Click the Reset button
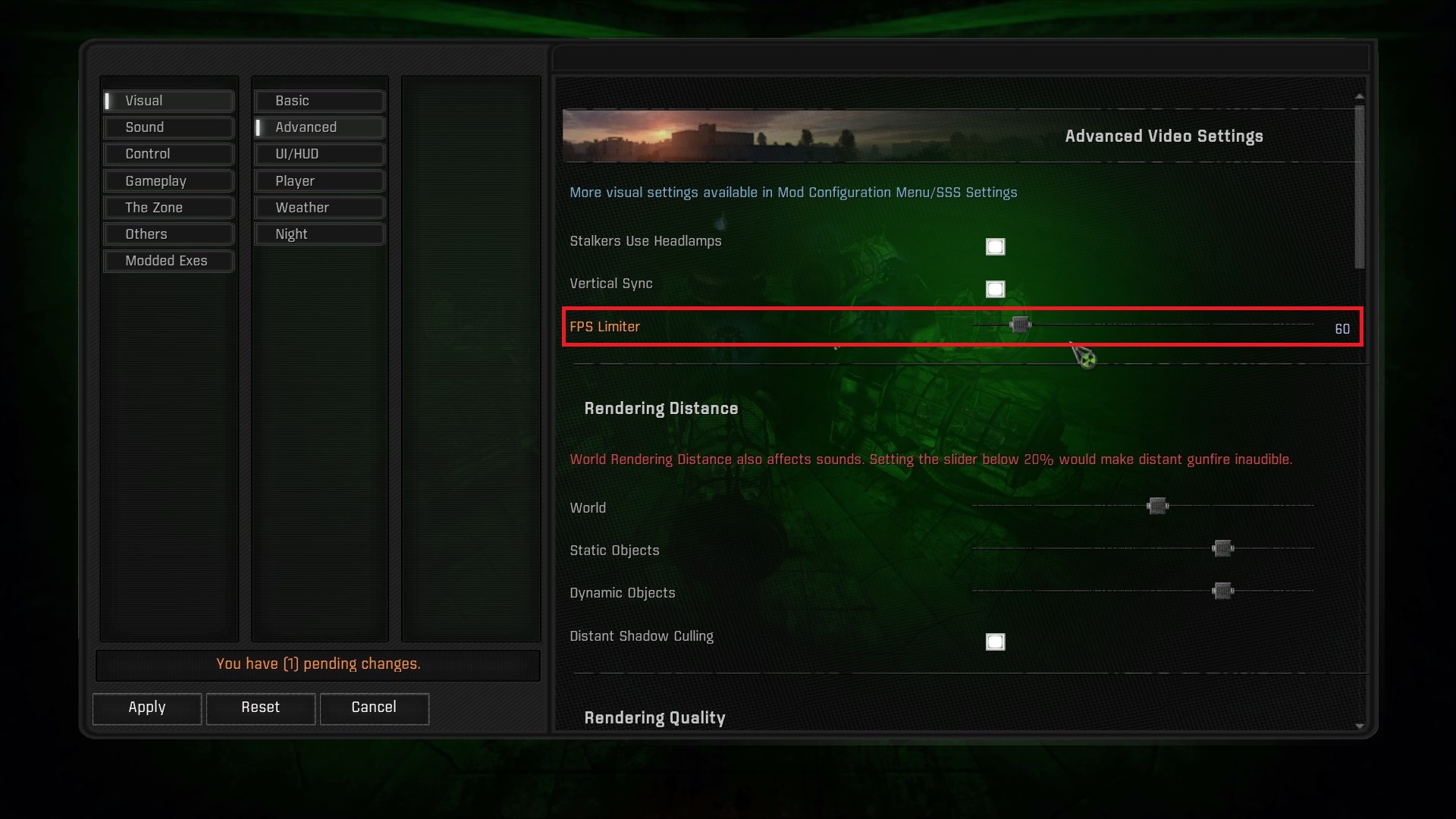The width and height of the screenshot is (1456, 819). click(260, 708)
